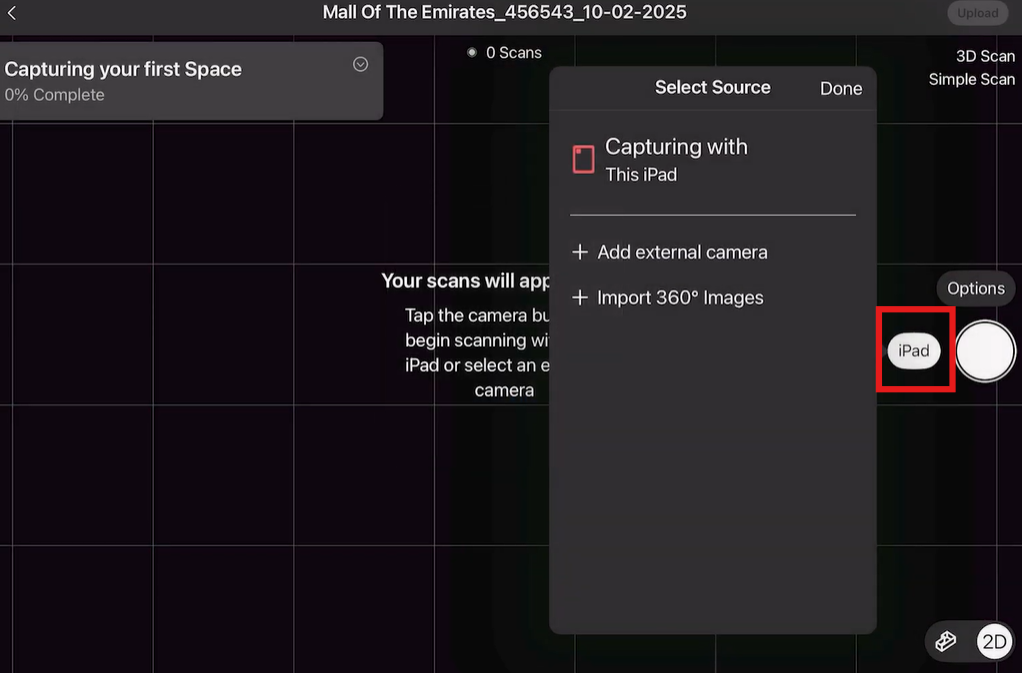The height and width of the screenshot is (673, 1022).
Task: Select Add external camera entry
Action: [x=682, y=252]
